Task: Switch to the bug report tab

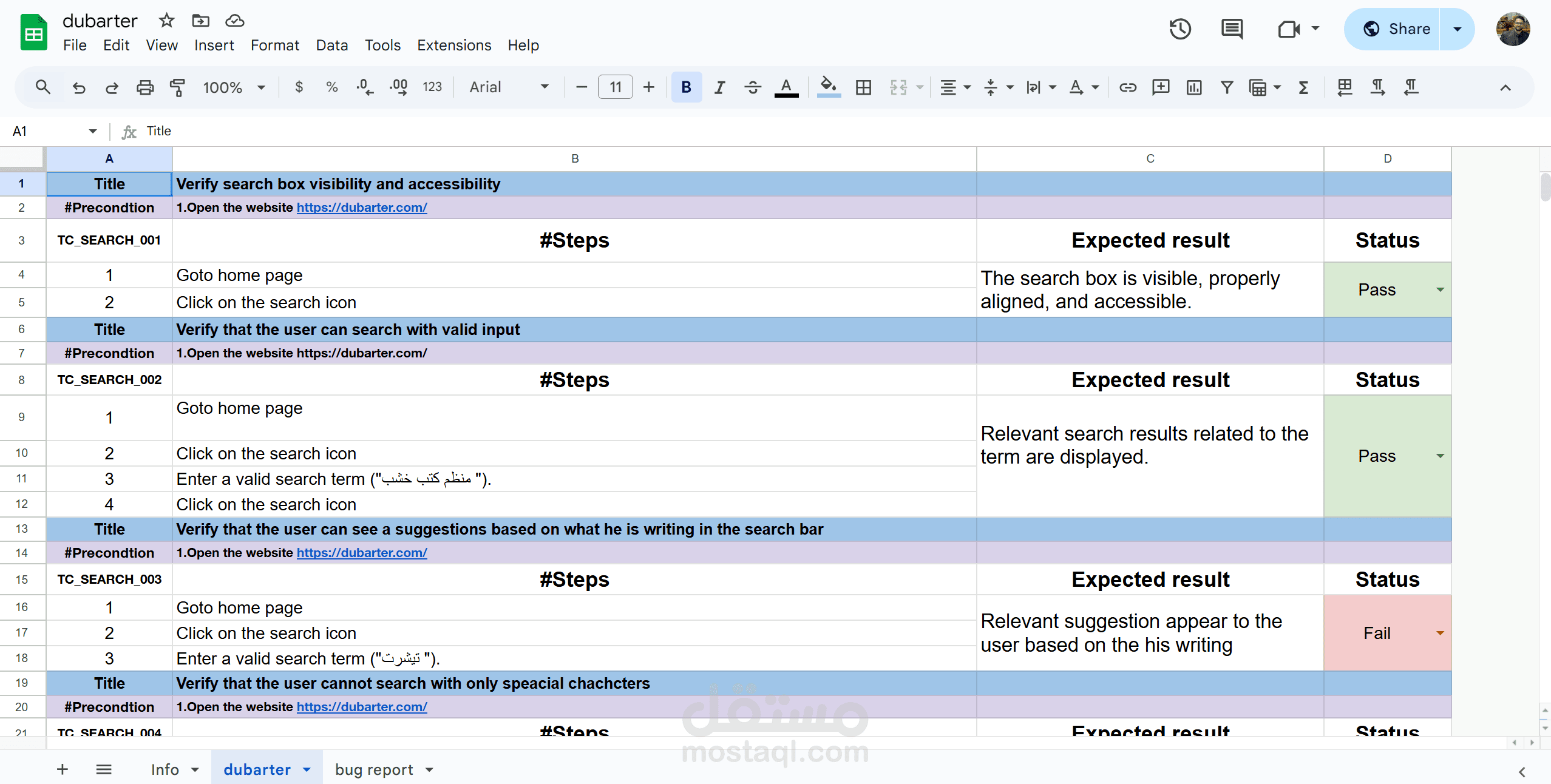Action: click(374, 769)
